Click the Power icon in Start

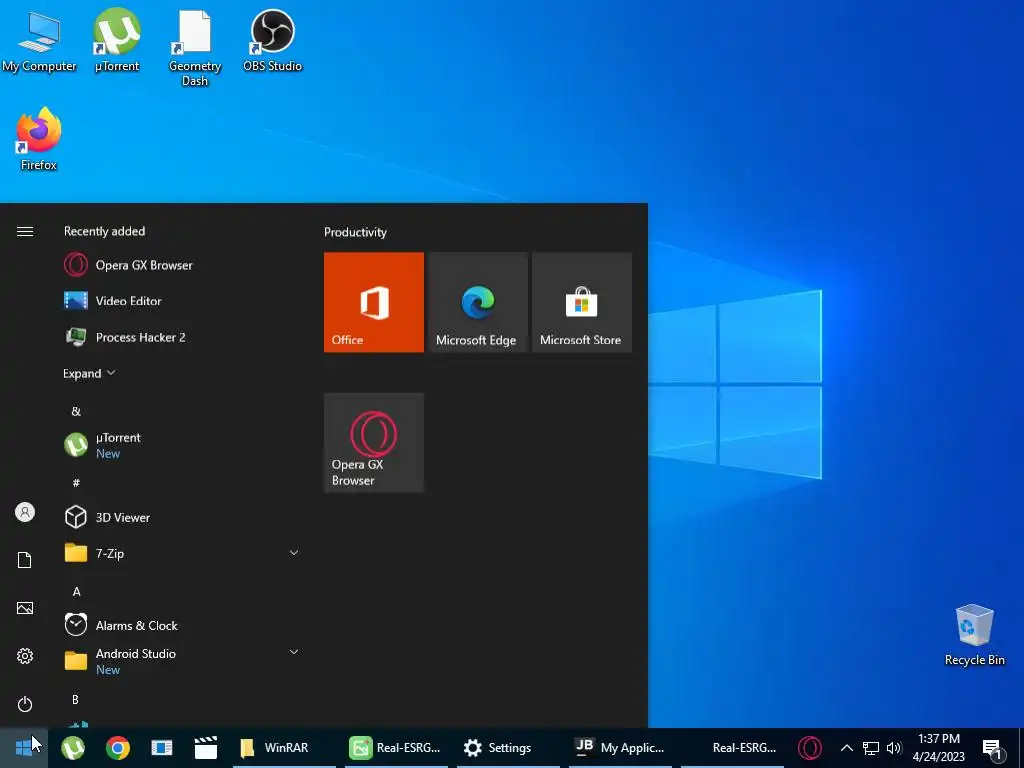tap(25, 704)
